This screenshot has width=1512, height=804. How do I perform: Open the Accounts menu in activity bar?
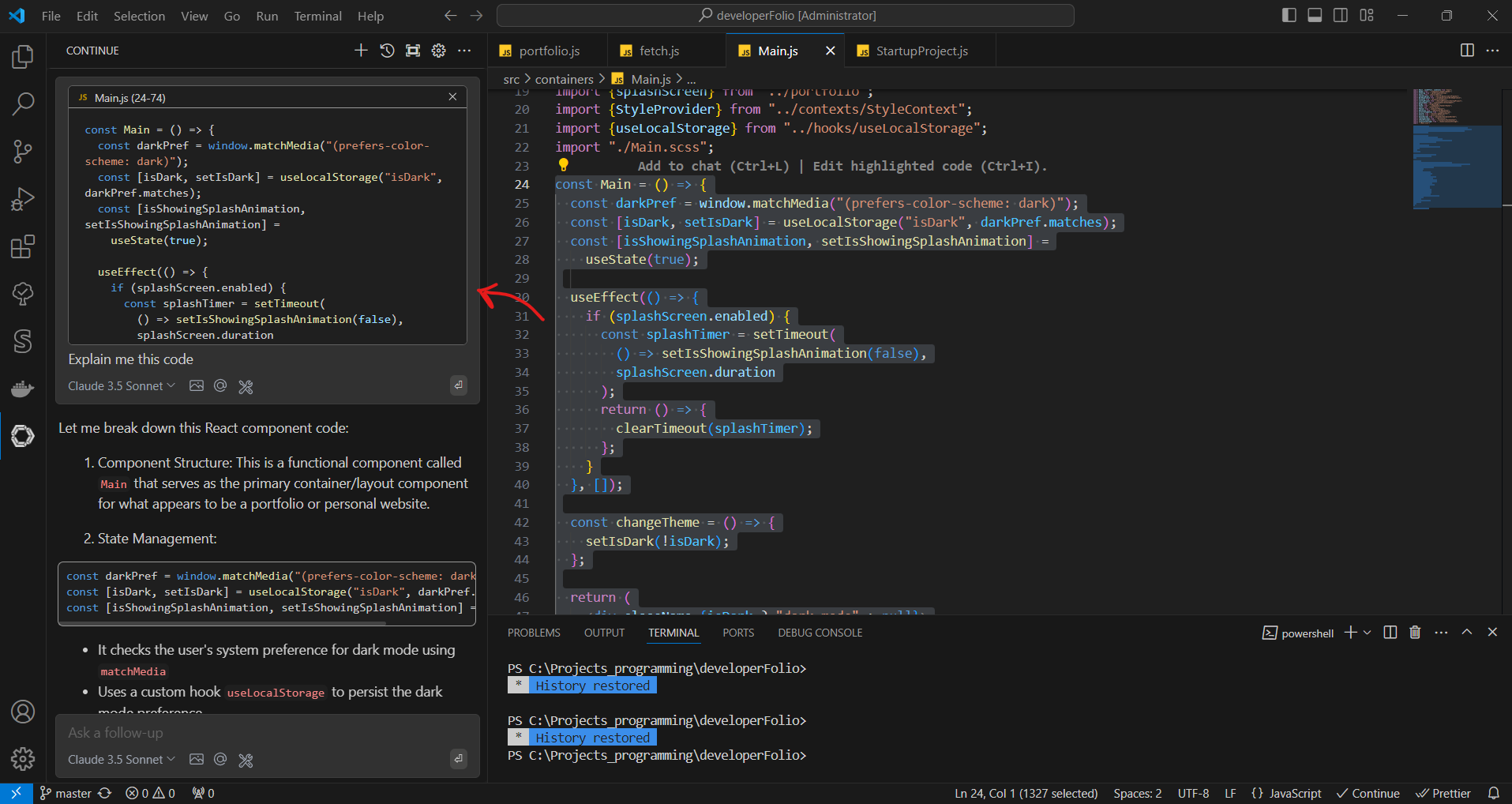[x=23, y=712]
